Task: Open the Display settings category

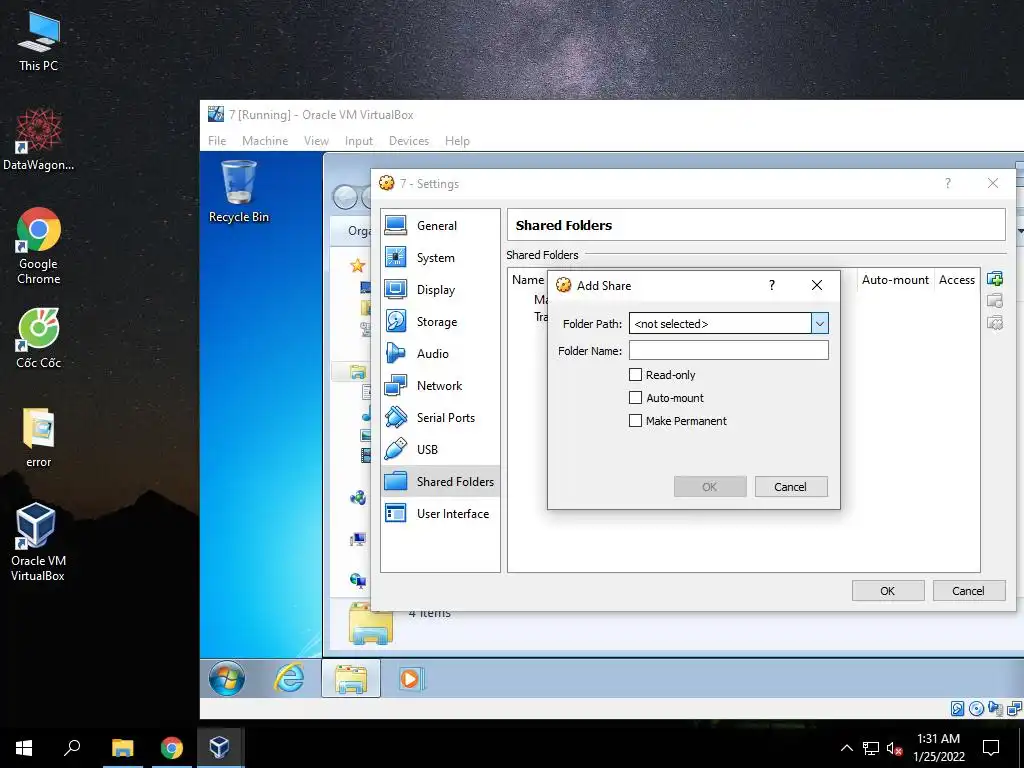Action: (x=440, y=289)
